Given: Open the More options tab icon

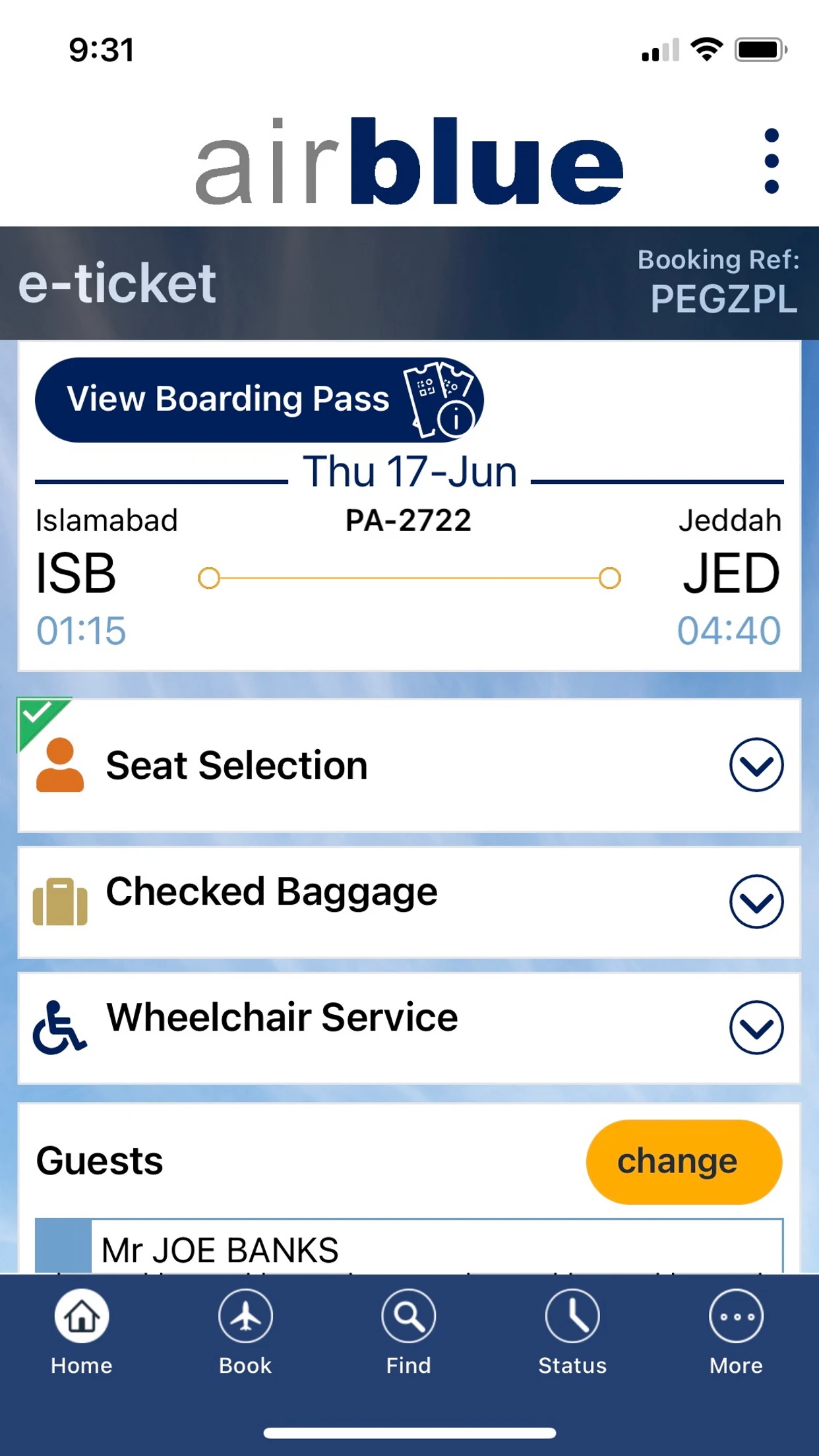Looking at the screenshot, I should (736, 1317).
